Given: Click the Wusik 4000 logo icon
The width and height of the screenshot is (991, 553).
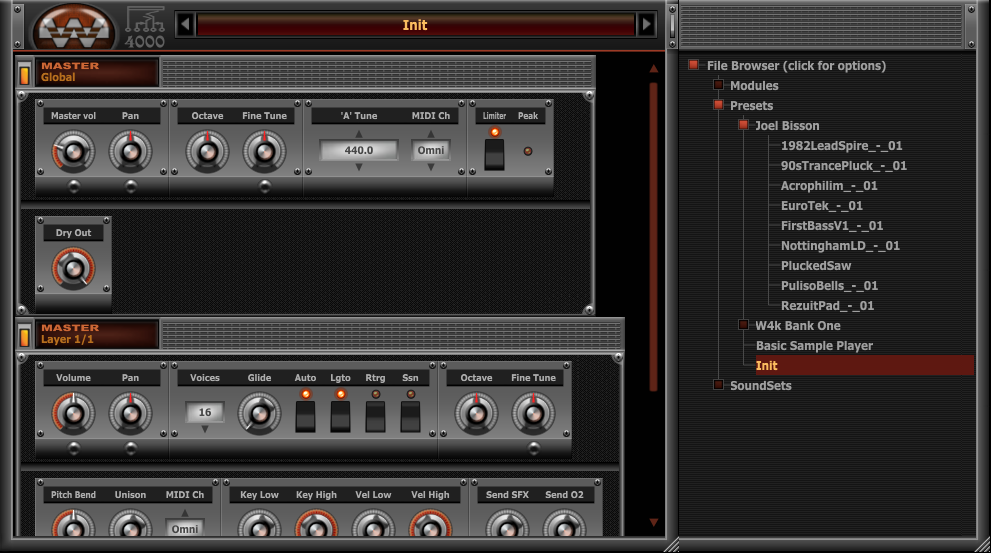Looking at the screenshot, I should [x=74, y=26].
